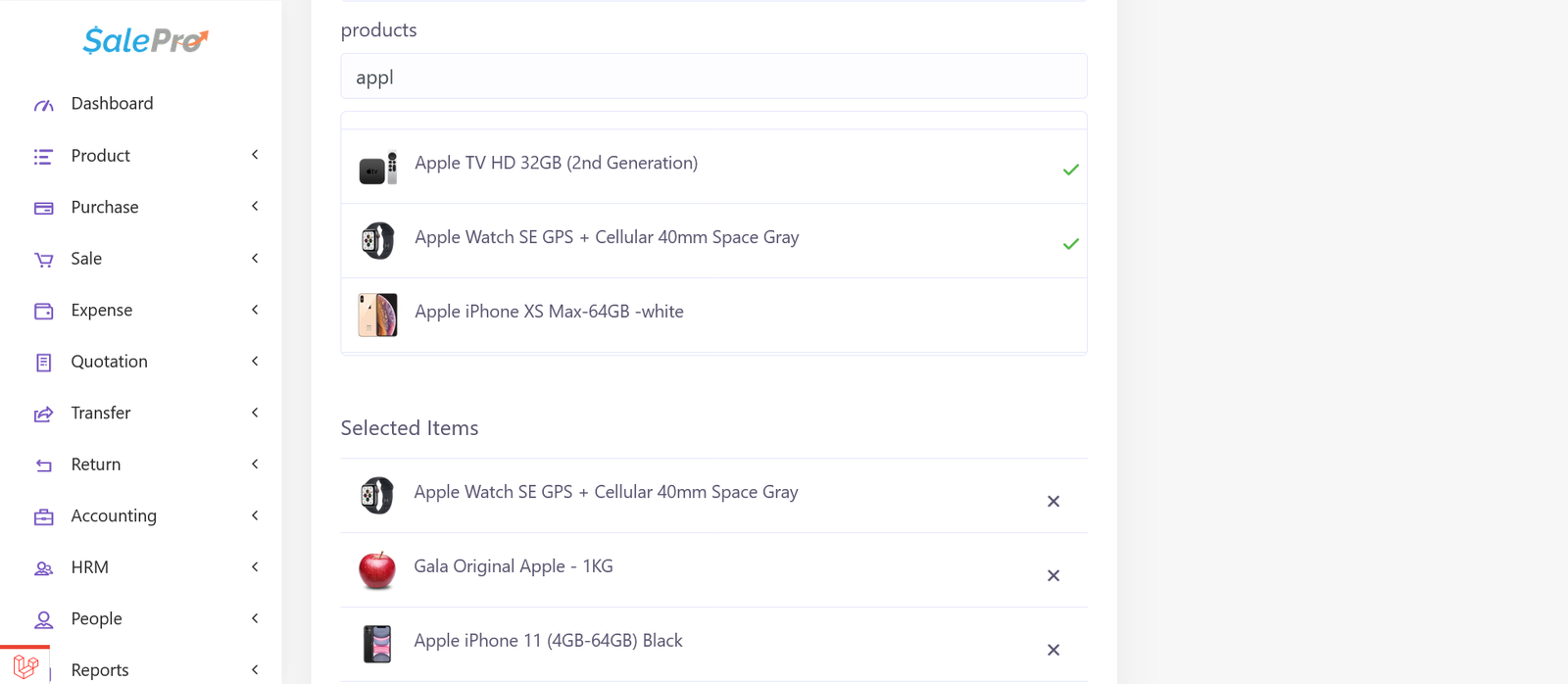Click the Accounting briefcase icon

click(x=44, y=516)
